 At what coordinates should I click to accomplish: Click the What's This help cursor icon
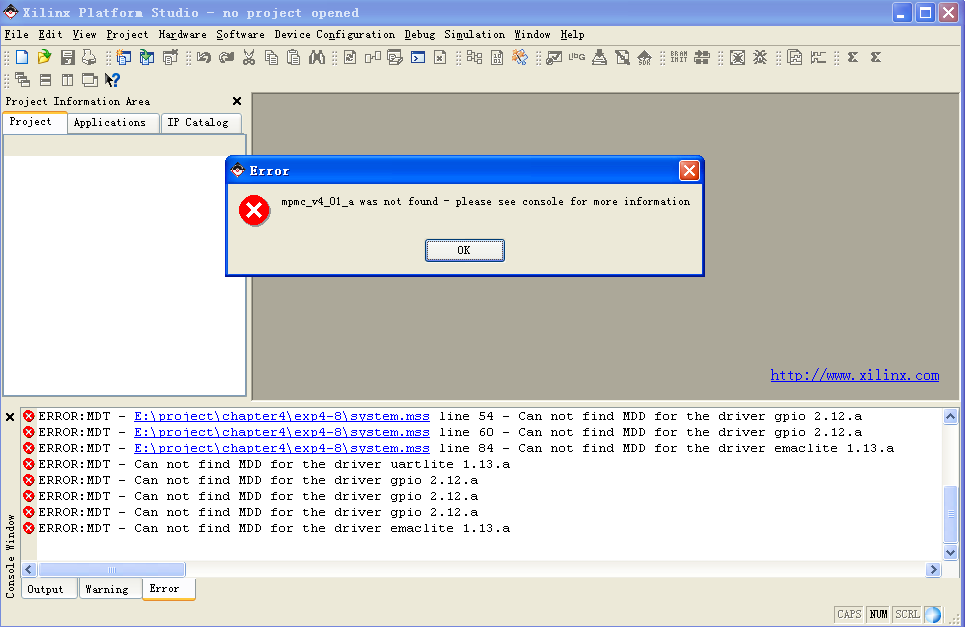pyautogui.click(x=112, y=80)
